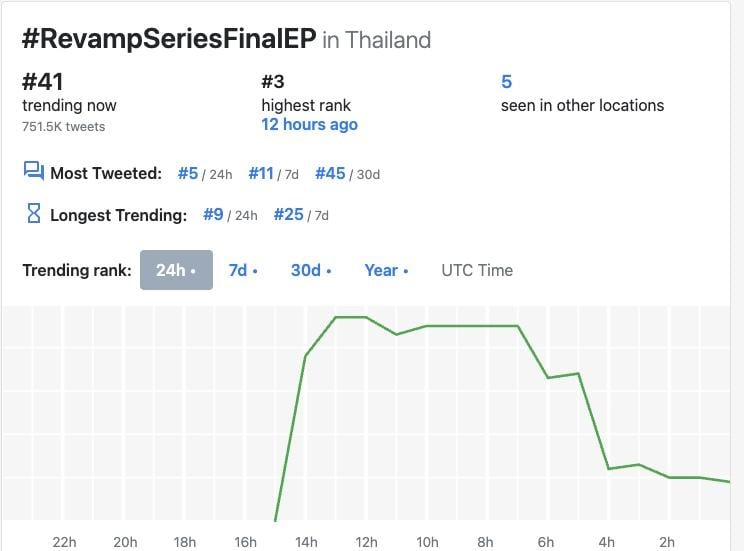The height and width of the screenshot is (551, 744).
Task: Open the #11 most tweeted 7d rank link
Action: pos(261,173)
